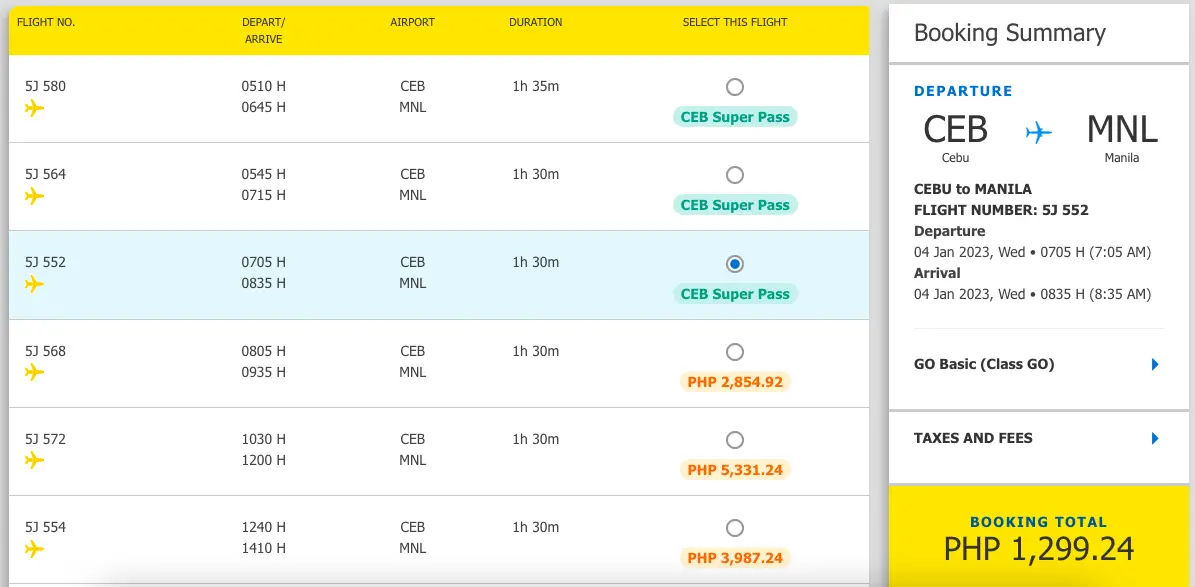Select the radio button for flight 5J 554

735,527
